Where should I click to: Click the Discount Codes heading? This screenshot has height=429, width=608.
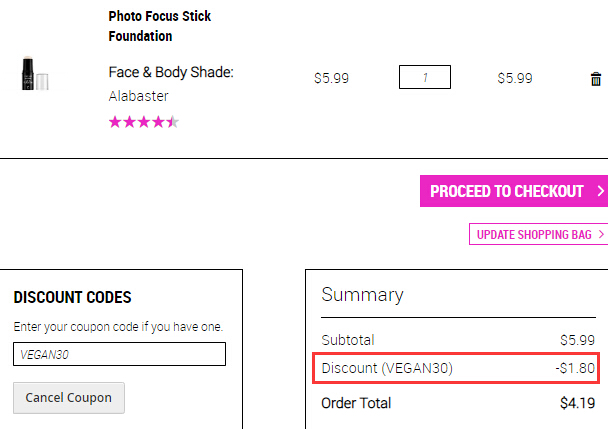73,298
